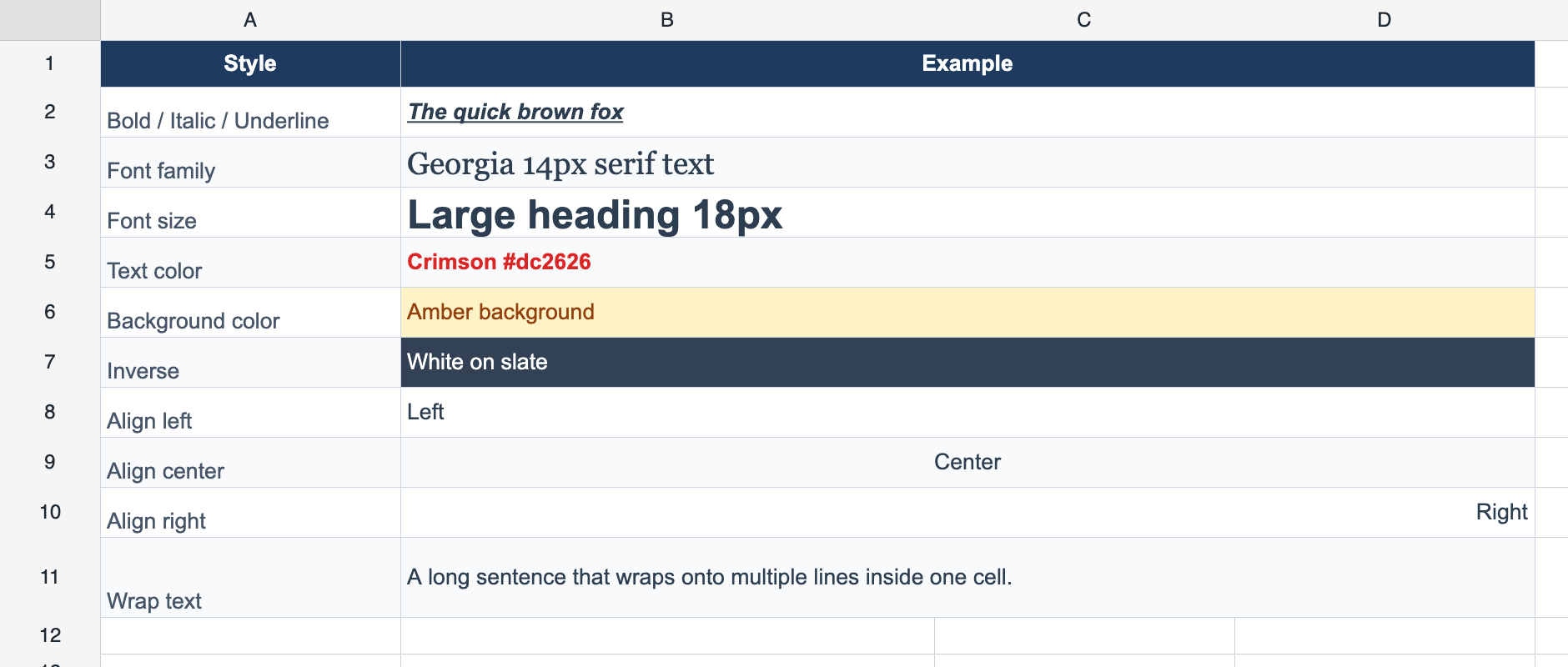
Task: Select the 'Font family' cell
Action: 250,162
